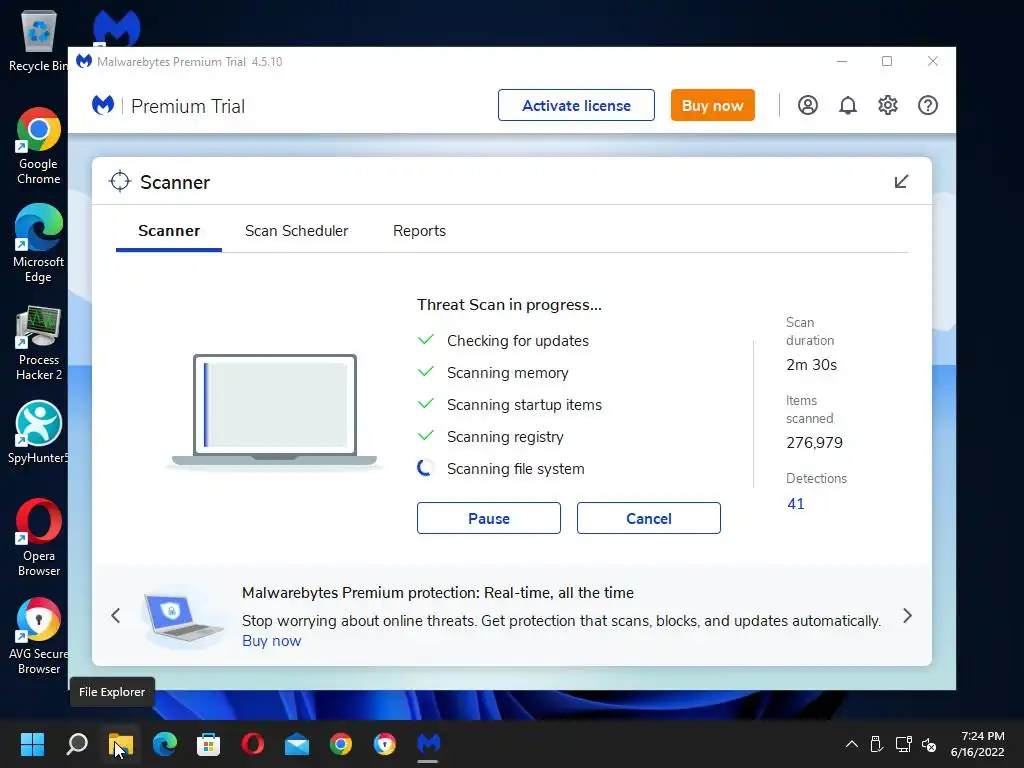
Task: Click Activate license button
Action: click(x=576, y=105)
